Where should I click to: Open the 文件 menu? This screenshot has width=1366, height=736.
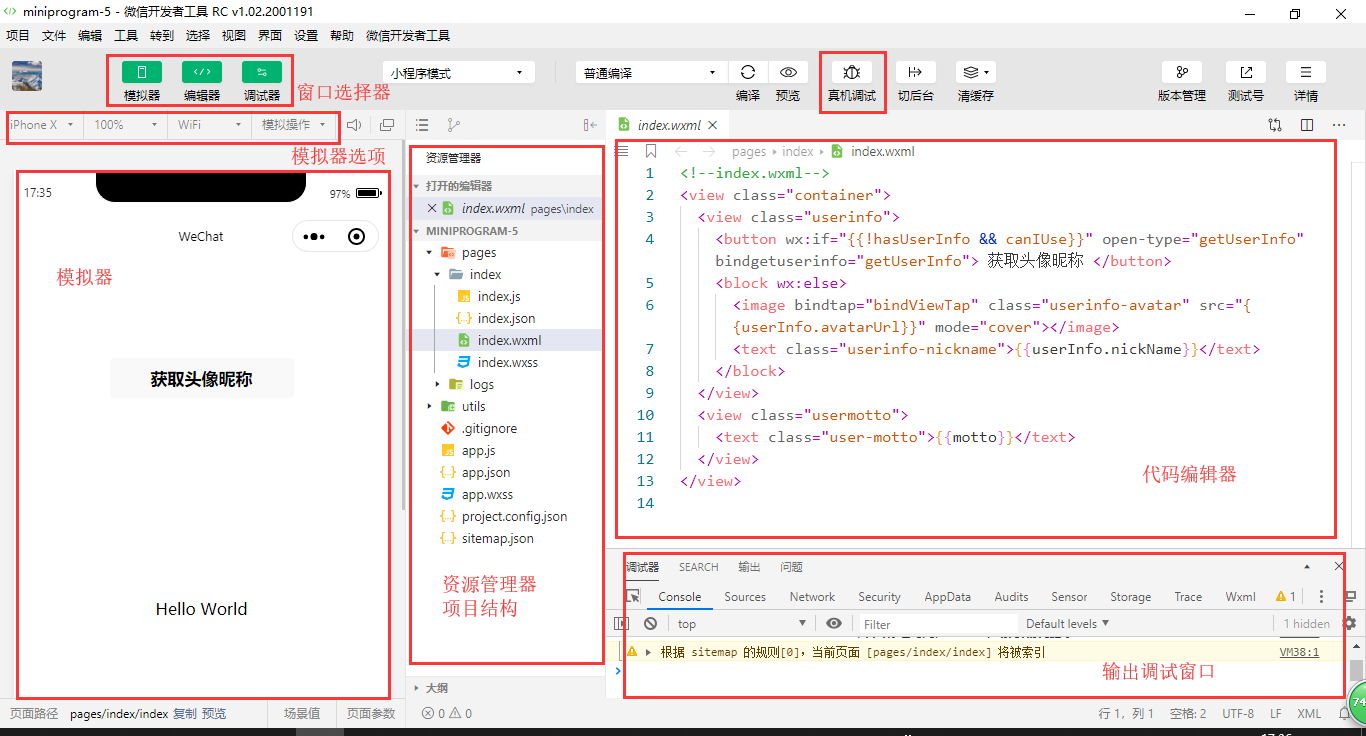tap(54, 35)
